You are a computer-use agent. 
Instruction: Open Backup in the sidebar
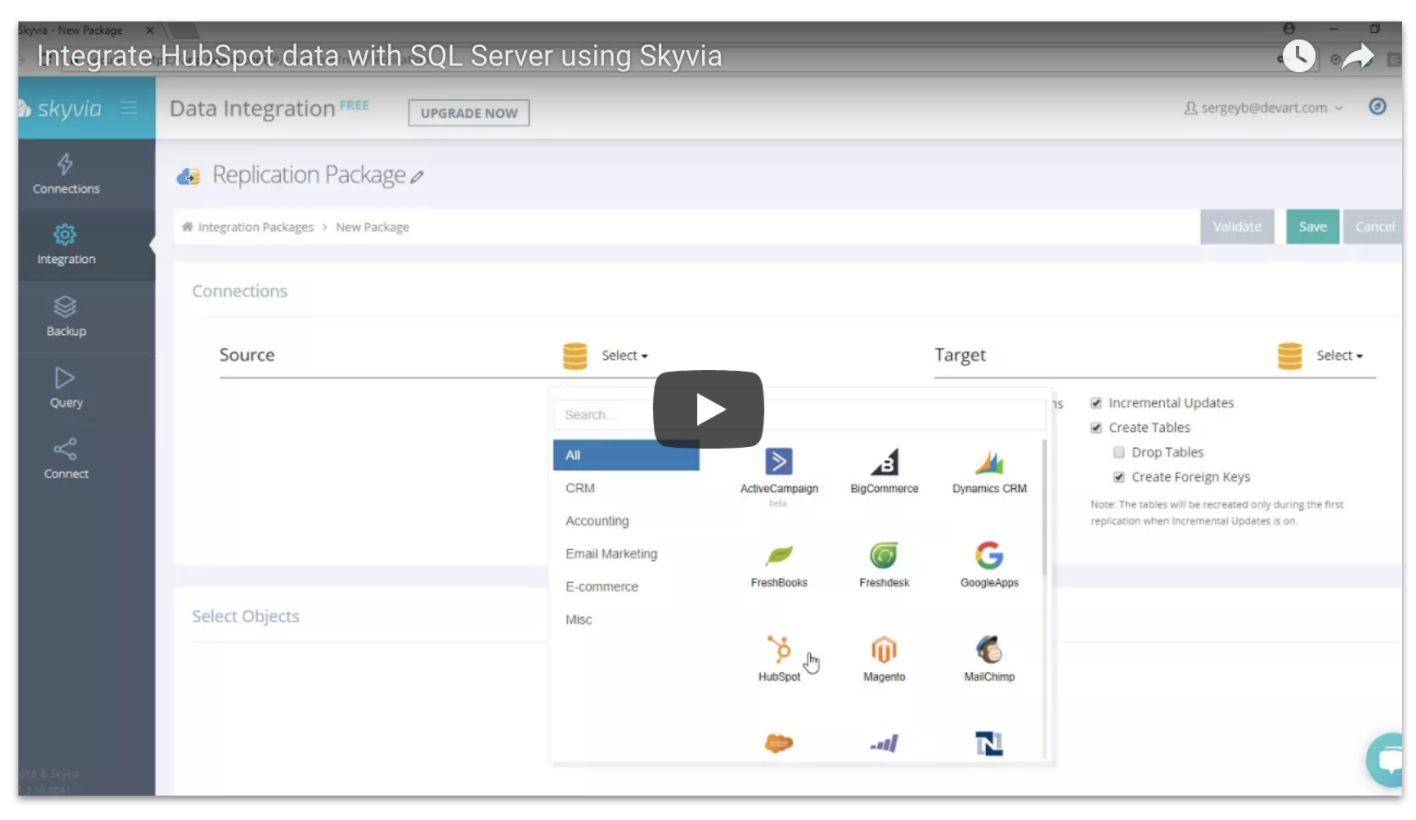pos(66,317)
